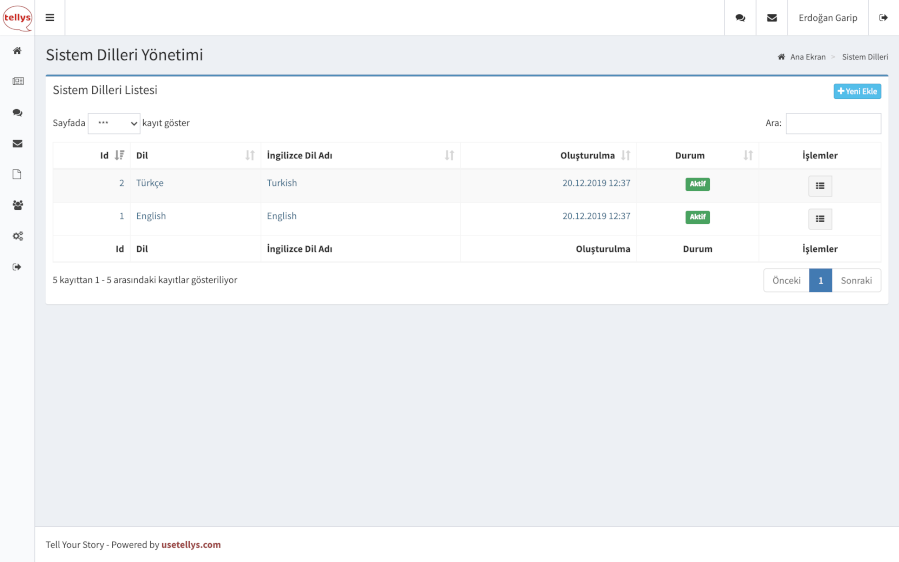The width and height of the screenshot is (899, 562).
Task: Open the records-per-page dropdown
Action: (114, 123)
